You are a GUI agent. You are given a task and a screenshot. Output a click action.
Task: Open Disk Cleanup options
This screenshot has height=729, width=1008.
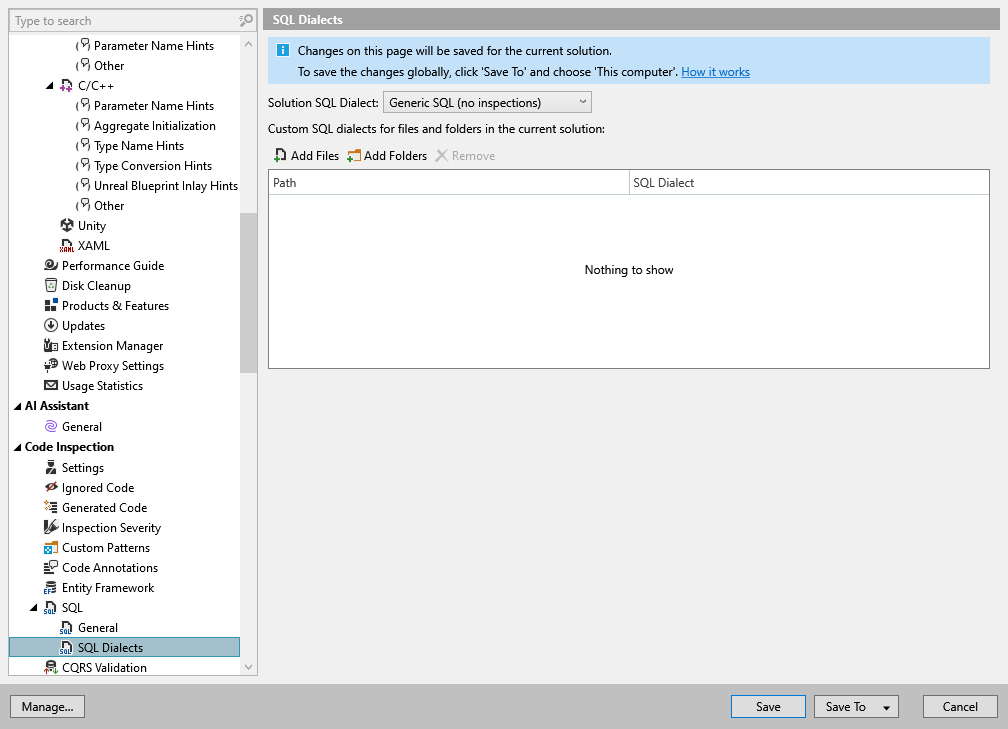coord(96,285)
